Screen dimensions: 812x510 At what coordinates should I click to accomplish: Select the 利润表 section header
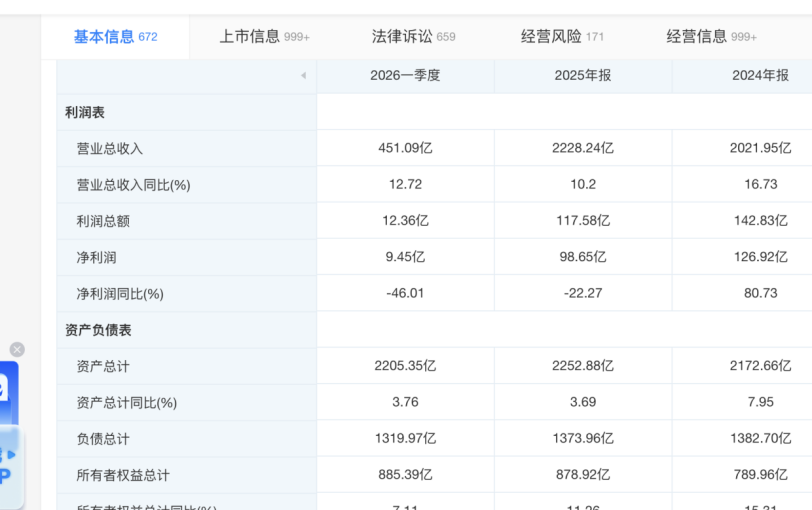pyautogui.click(x=85, y=113)
